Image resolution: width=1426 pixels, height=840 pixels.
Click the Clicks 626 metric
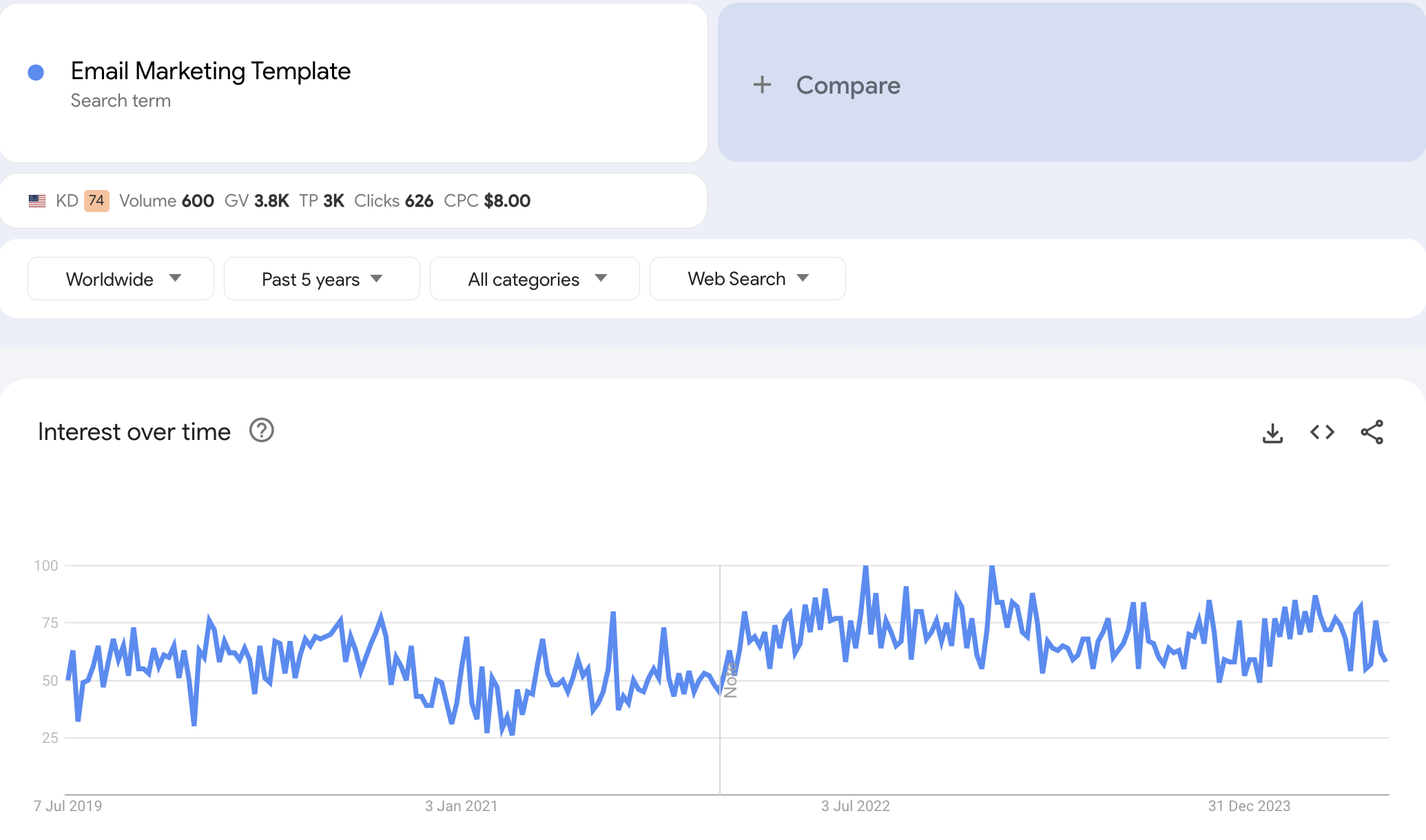point(393,201)
